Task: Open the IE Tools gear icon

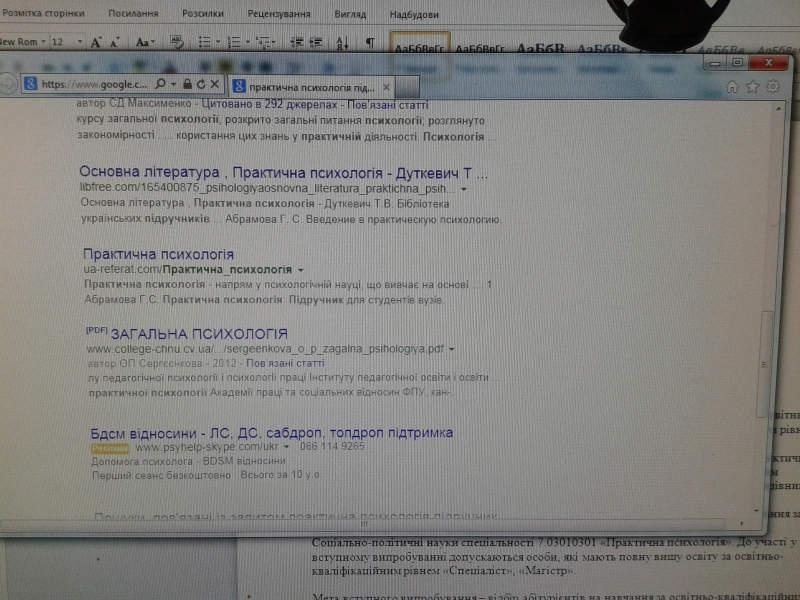Action: pyautogui.click(x=772, y=87)
